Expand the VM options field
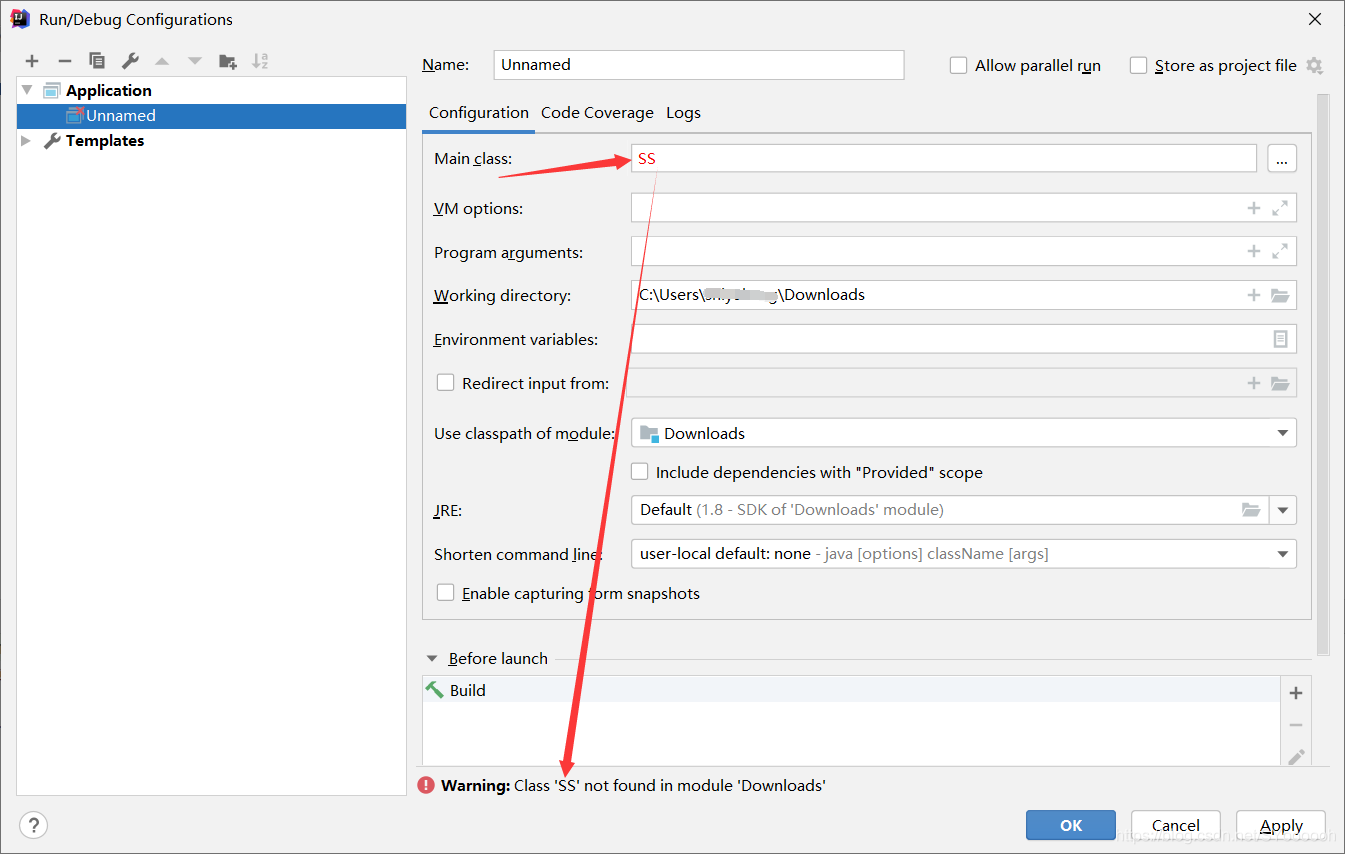 click(x=1280, y=209)
